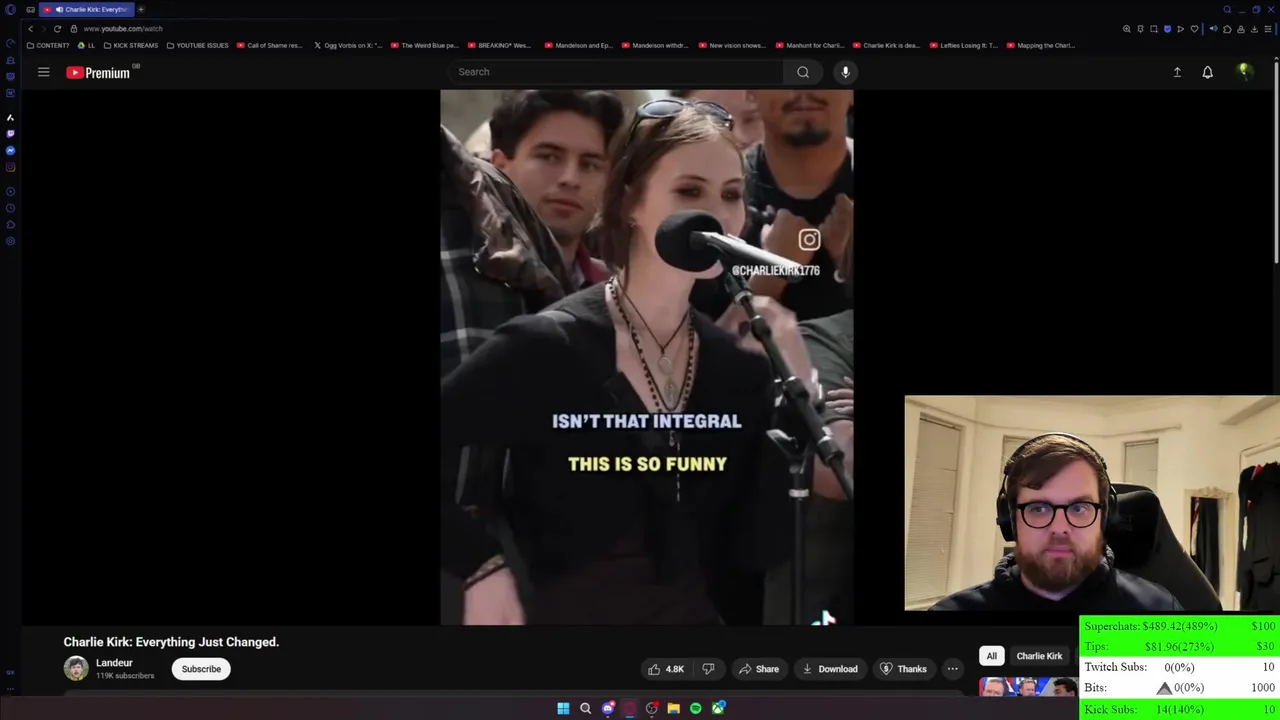Open the Xbox app from taskbar
The height and width of the screenshot is (720, 1280).
point(718,709)
